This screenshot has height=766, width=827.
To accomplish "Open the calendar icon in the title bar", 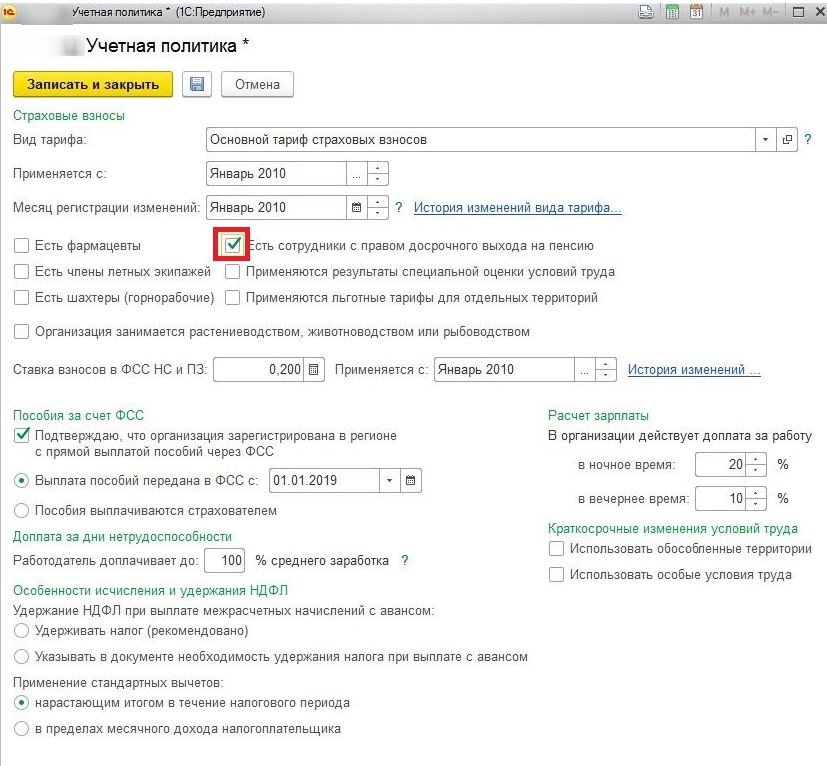I will 696,12.
